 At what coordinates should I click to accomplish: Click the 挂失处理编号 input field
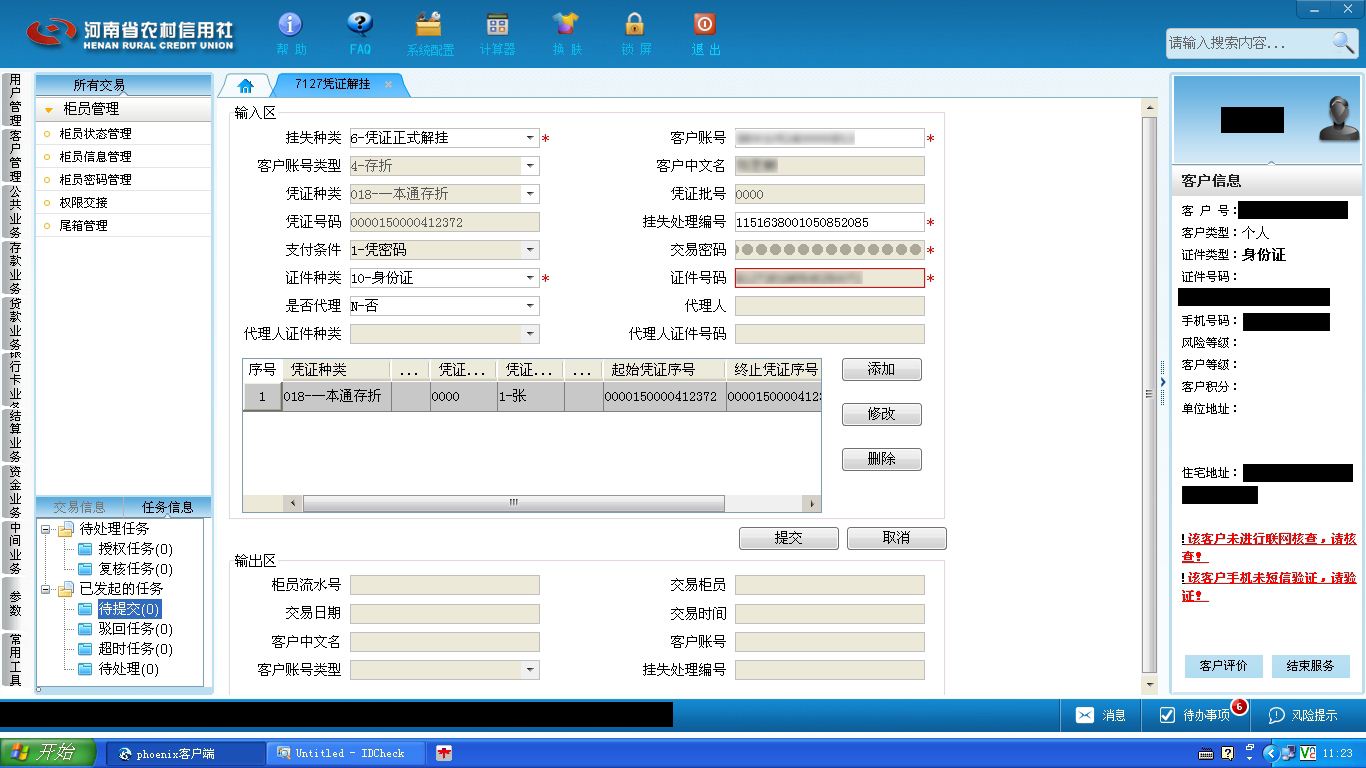click(x=829, y=222)
